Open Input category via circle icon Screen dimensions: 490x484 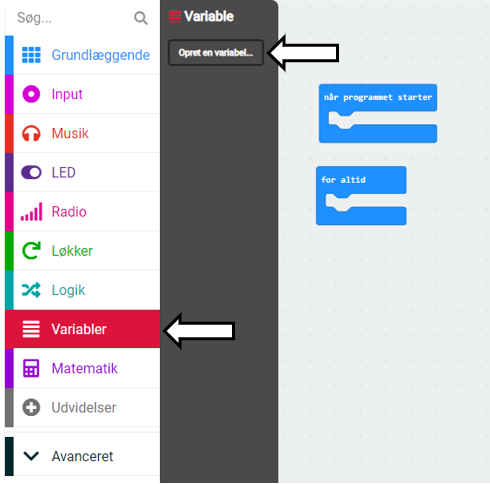click(31, 94)
